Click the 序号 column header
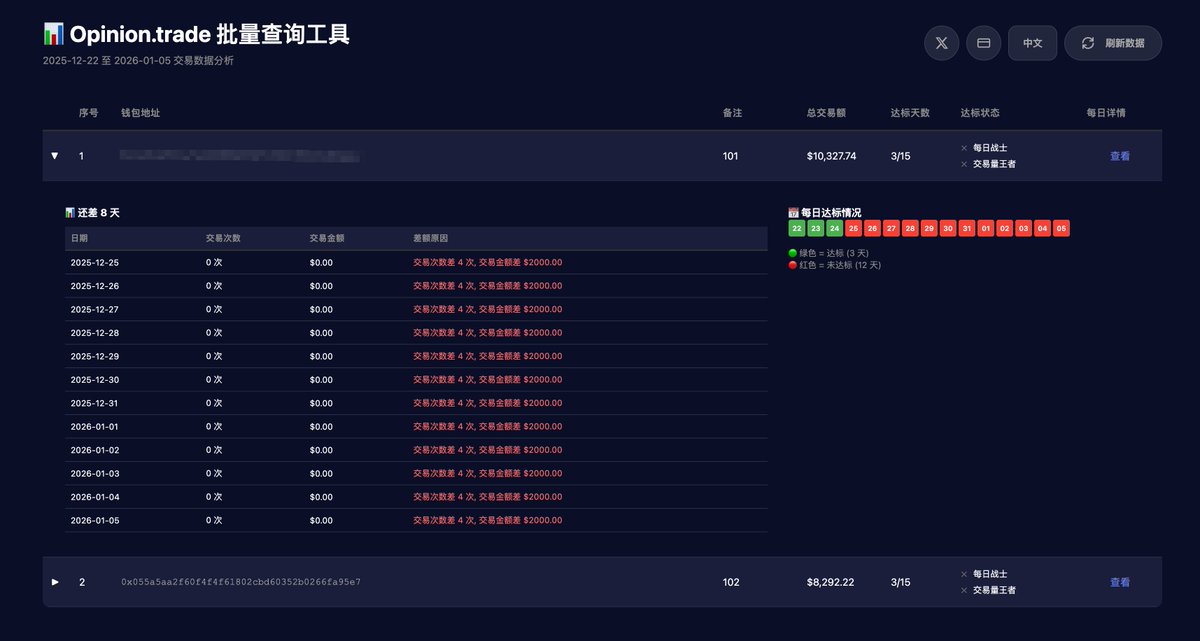Viewport: 1200px width, 641px height. [88, 113]
